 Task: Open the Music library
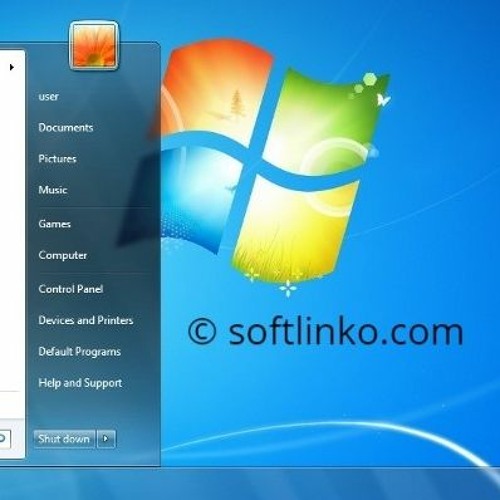[53, 190]
